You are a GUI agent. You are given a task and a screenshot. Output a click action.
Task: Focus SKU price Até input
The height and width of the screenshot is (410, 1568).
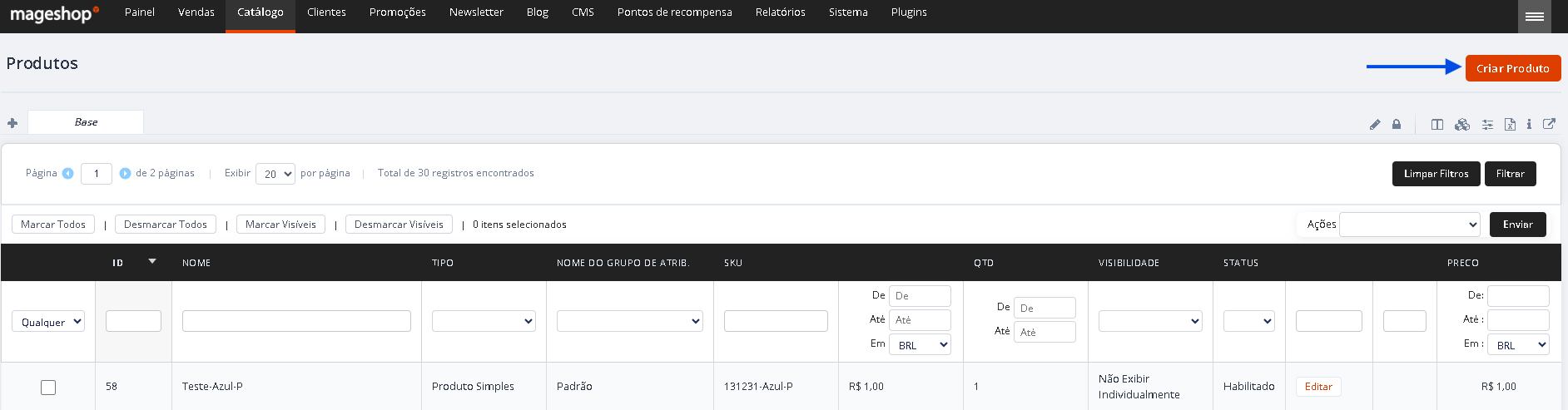(920, 320)
